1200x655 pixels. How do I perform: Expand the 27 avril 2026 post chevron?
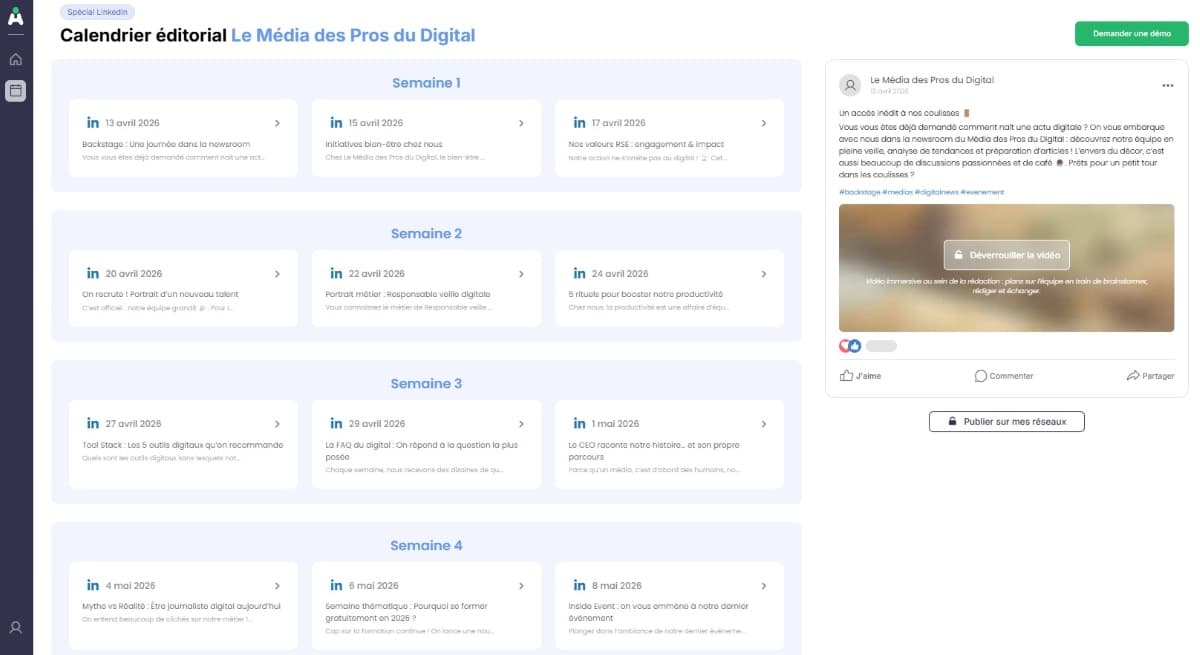277,423
